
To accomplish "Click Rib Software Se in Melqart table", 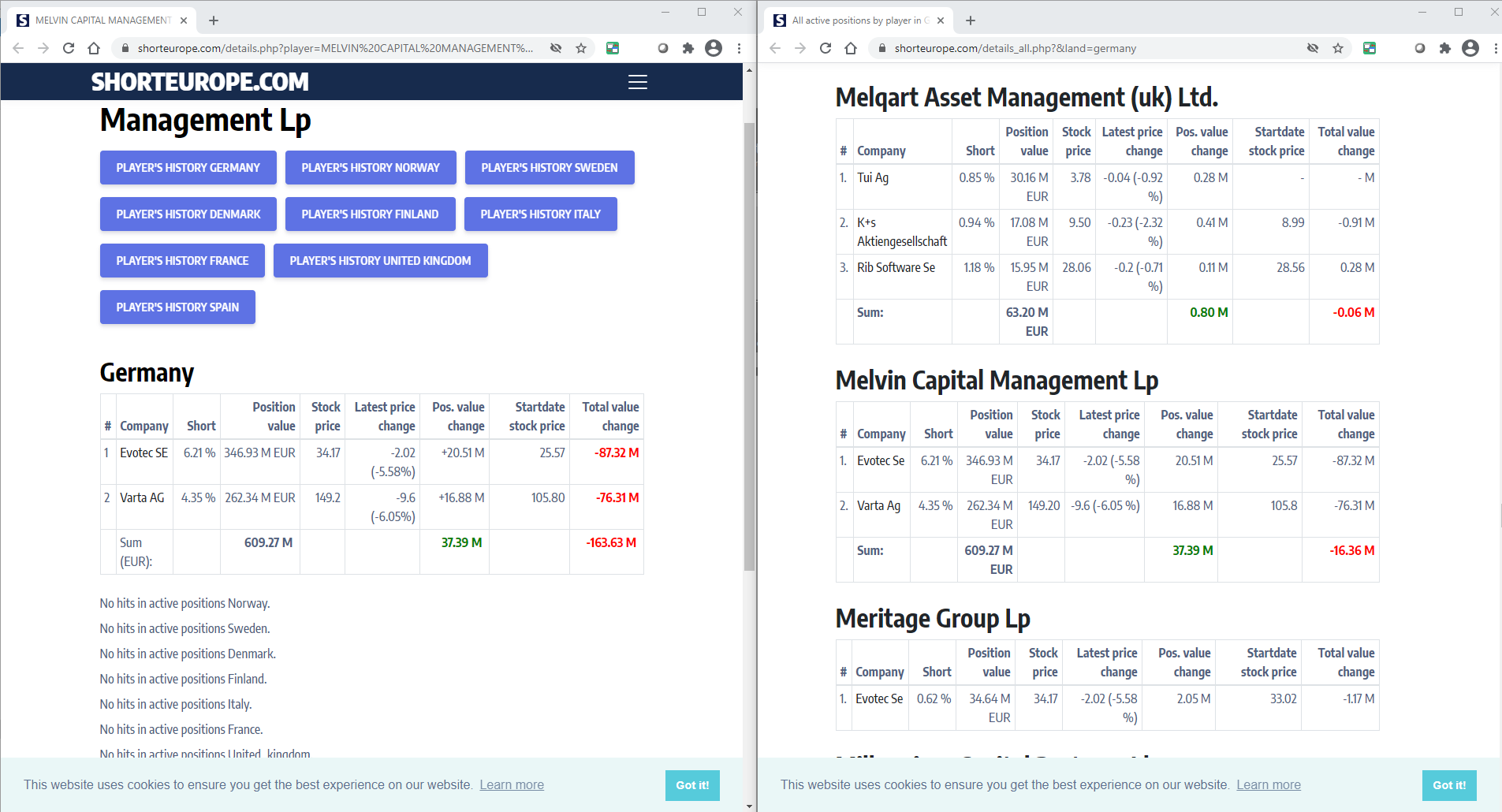I will click(x=896, y=267).
